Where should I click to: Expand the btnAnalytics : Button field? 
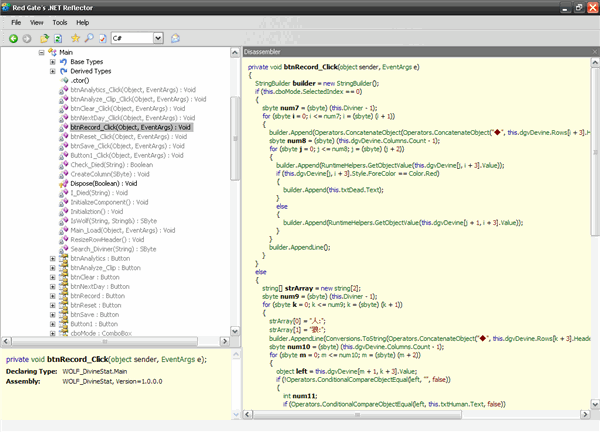click(53, 259)
